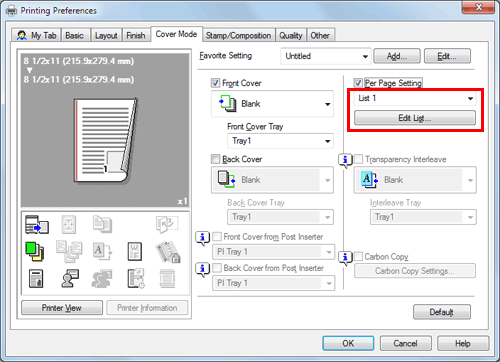
Task: Open the Transparency Interleave Blank dropdown
Action: coord(415,180)
